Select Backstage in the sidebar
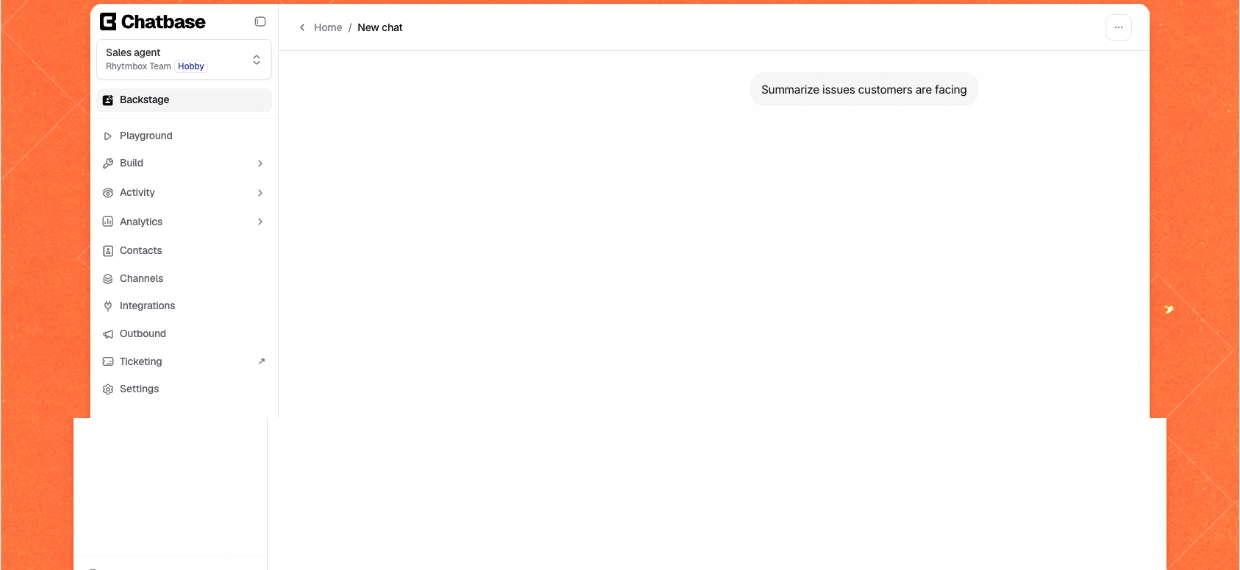 coord(184,100)
